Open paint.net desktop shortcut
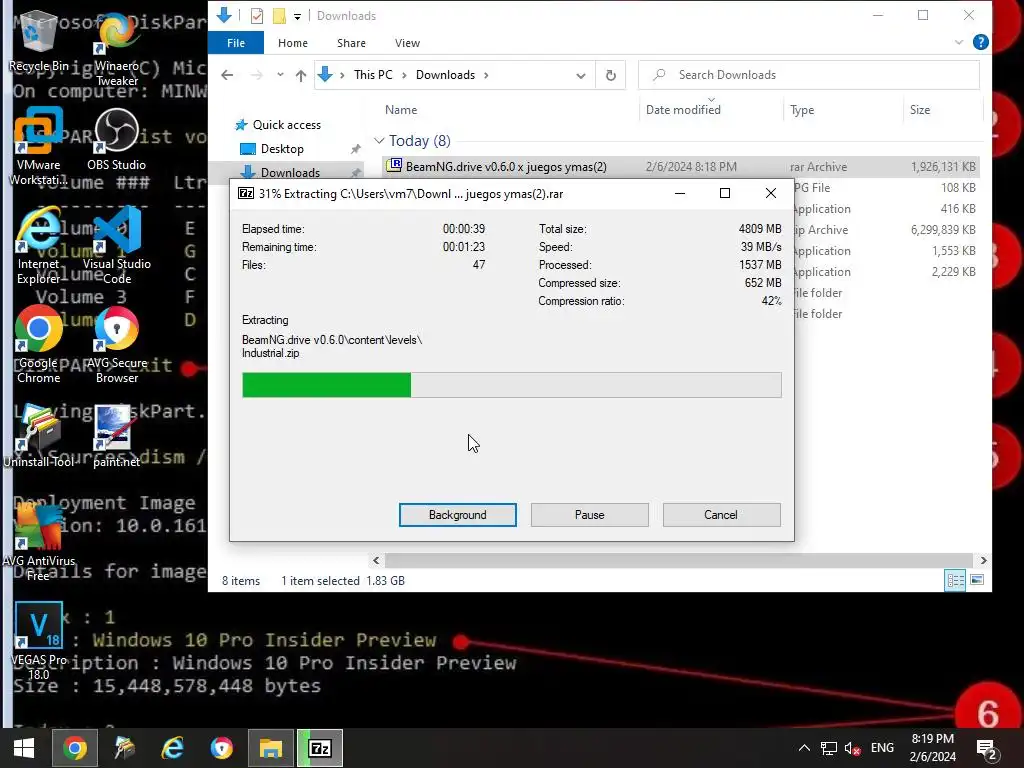Viewport: 1024px width, 768px height. (x=117, y=436)
